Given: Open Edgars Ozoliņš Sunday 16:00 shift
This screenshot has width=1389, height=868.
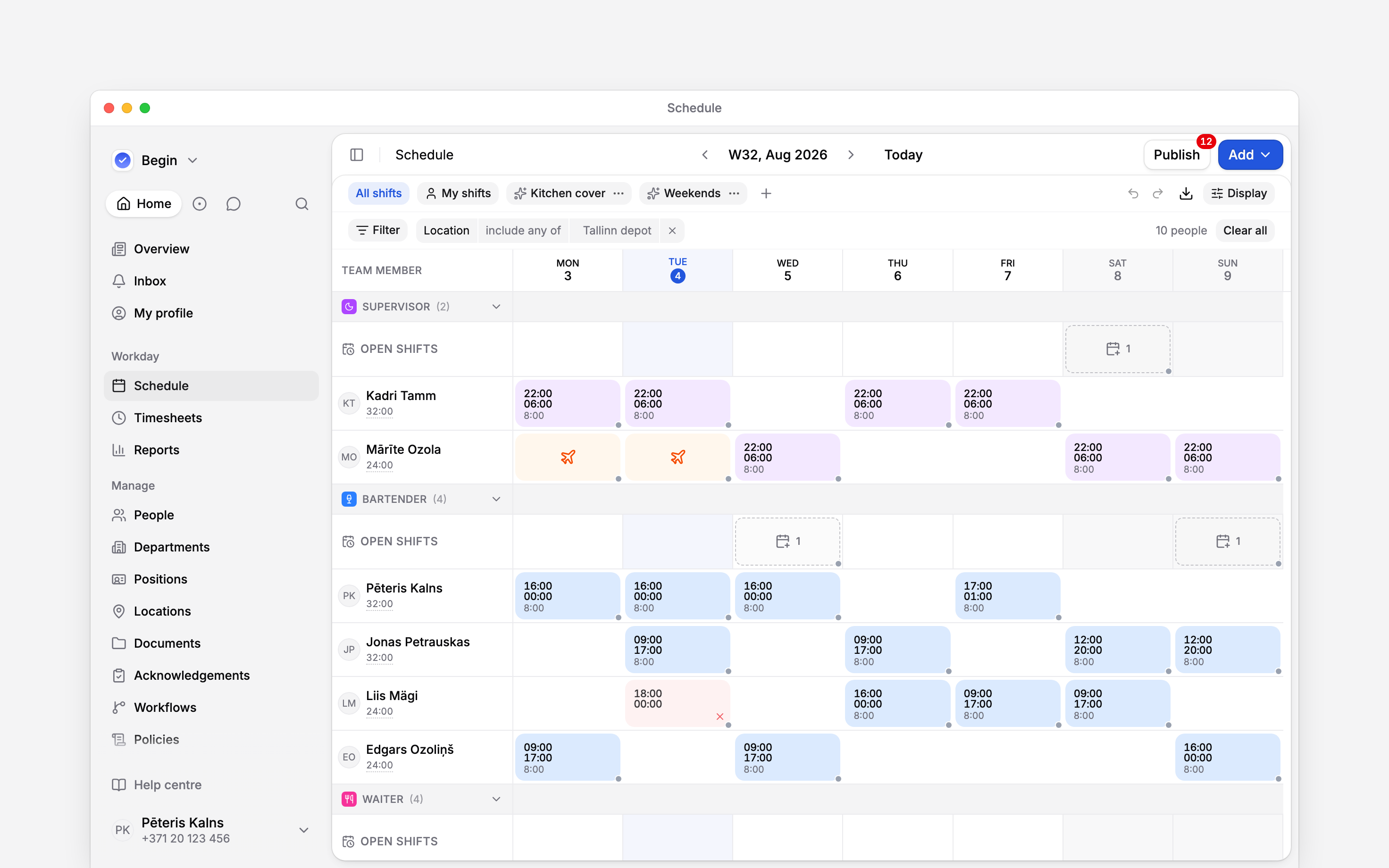Looking at the screenshot, I should tap(1228, 757).
